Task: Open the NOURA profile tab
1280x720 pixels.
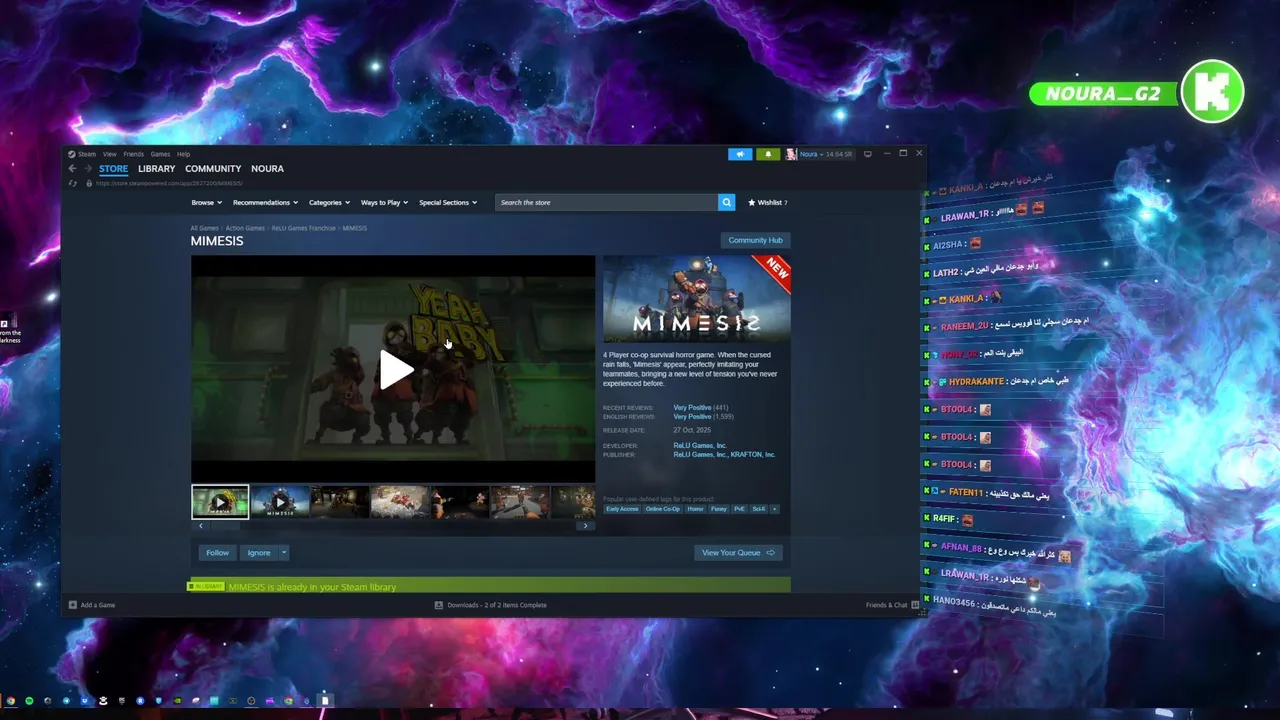Action: (267, 169)
